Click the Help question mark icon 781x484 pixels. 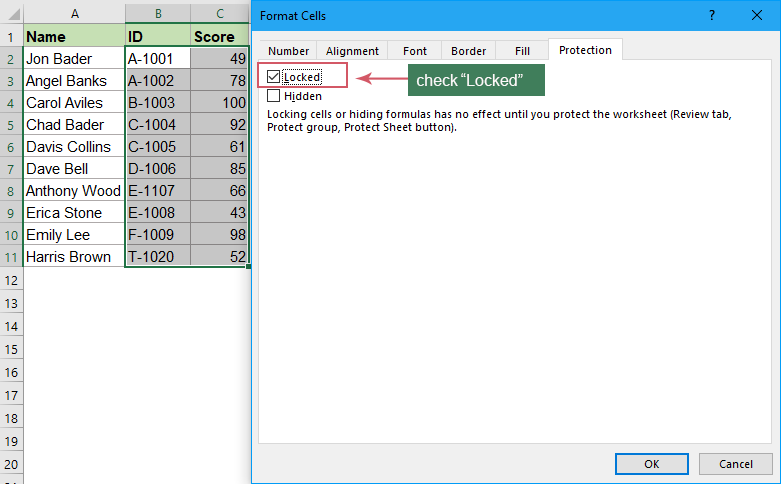click(712, 16)
